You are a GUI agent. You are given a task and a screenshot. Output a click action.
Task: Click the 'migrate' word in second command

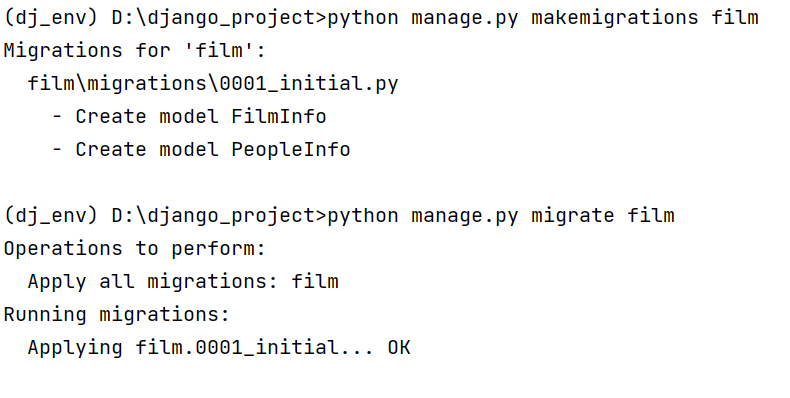pos(573,216)
